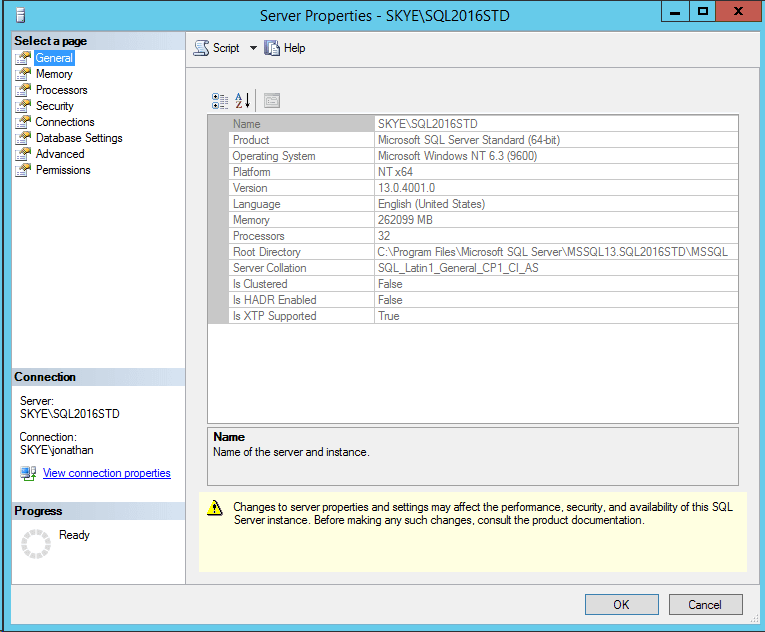Click the SQL_Latin1_General_CP1_CI_AS value

click(x=458, y=268)
